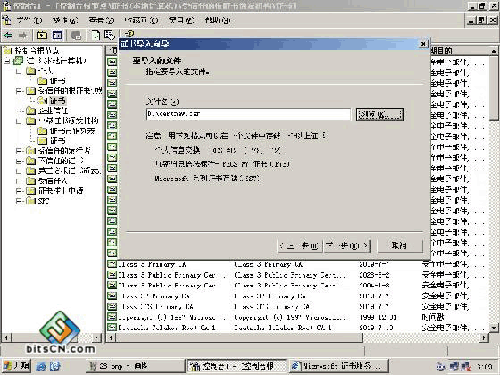Image resolution: width=500 pixels, height=375 pixels.
Task: Click the 取消 cancel button in the wizard
Action: pyautogui.click(x=400, y=246)
